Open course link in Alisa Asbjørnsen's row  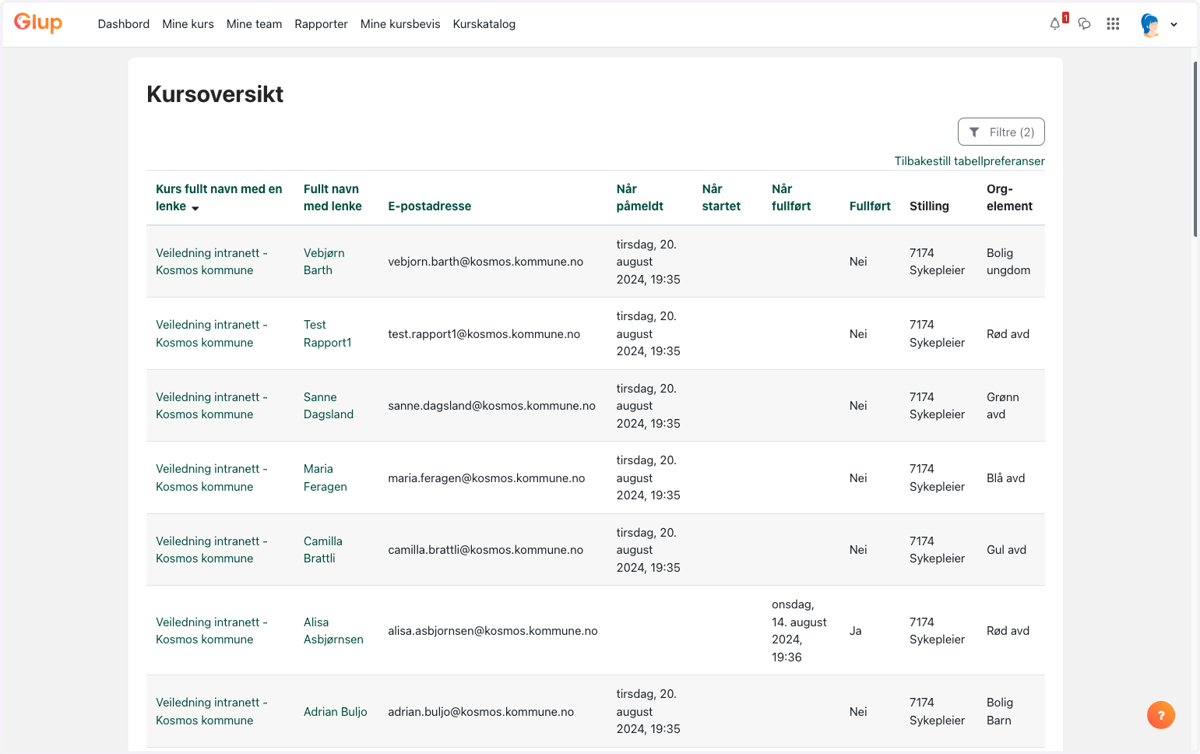pyautogui.click(x=212, y=630)
